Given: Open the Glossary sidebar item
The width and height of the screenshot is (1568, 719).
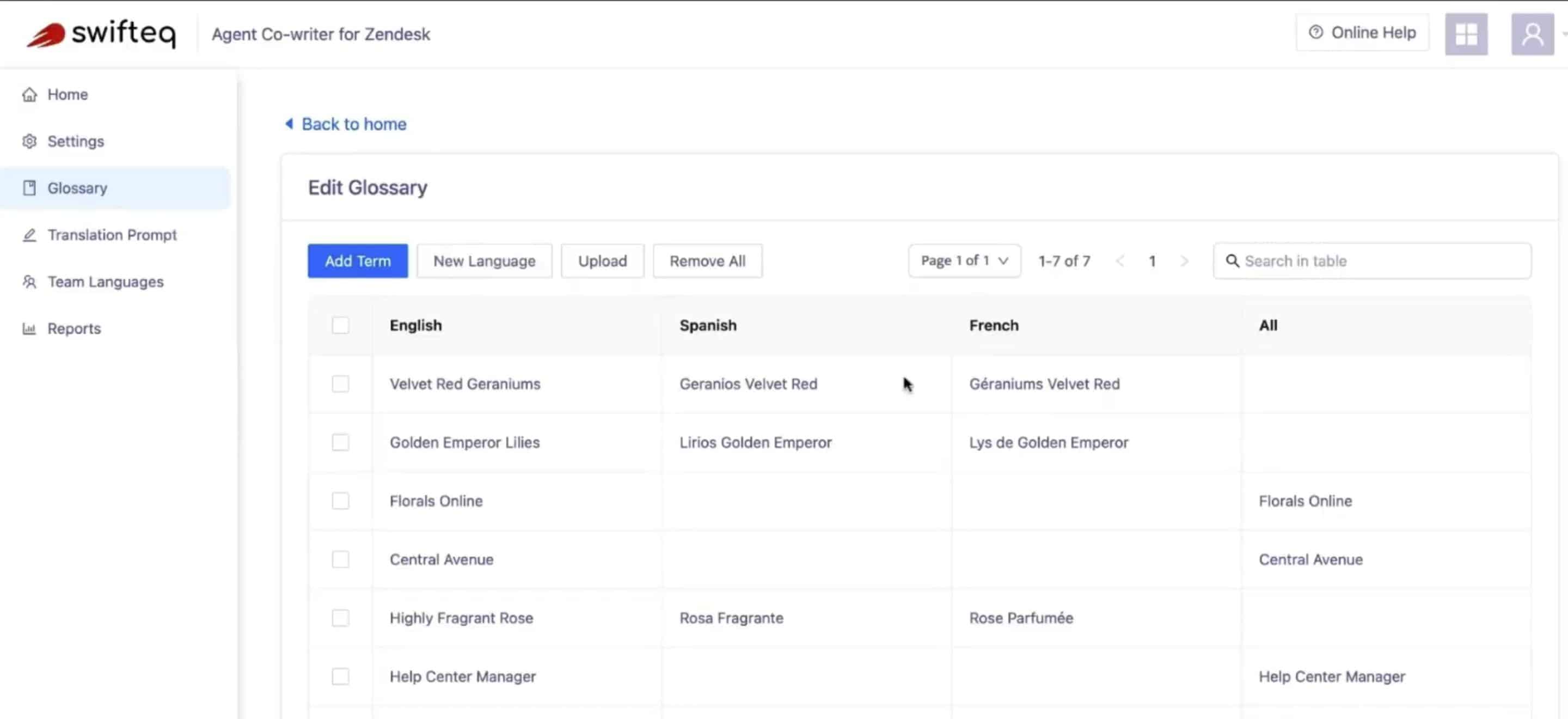Looking at the screenshot, I should point(115,188).
